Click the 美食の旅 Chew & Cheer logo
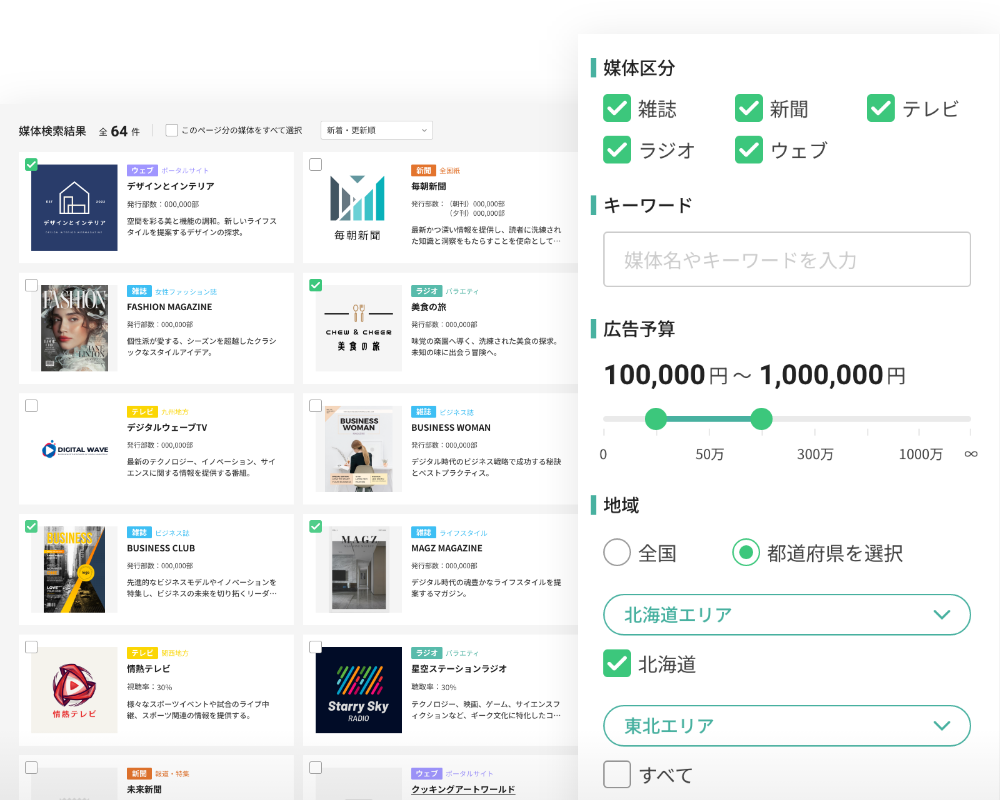Viewport: 1000px width, 800px height. pos(358,329)
